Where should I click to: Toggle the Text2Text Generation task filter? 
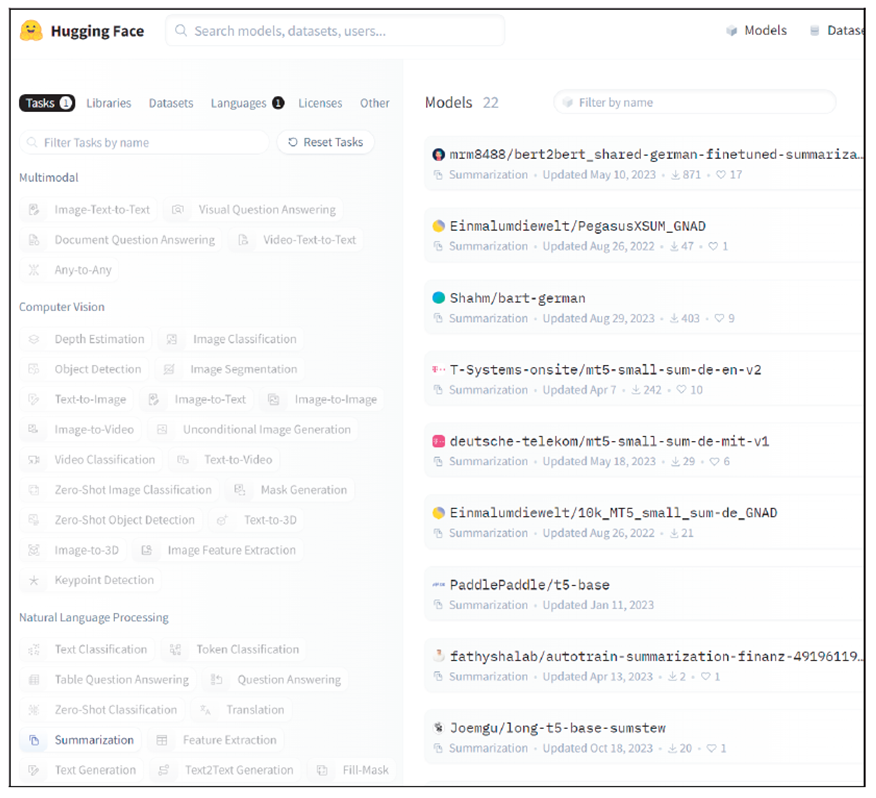click(x=226, y=770)
